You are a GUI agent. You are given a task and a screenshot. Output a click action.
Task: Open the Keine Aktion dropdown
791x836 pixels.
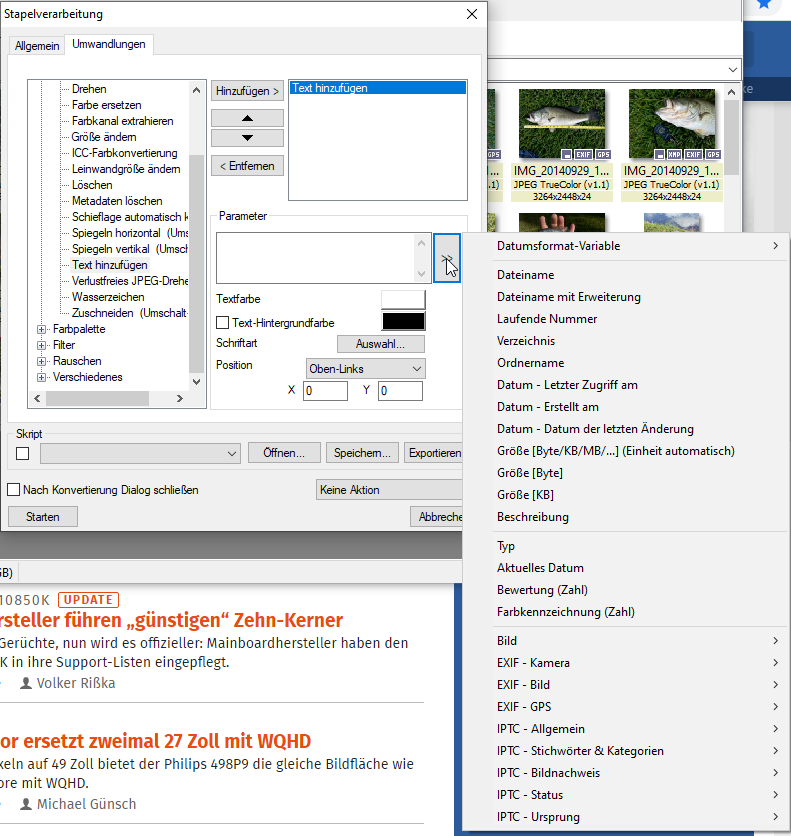(389, 489)
